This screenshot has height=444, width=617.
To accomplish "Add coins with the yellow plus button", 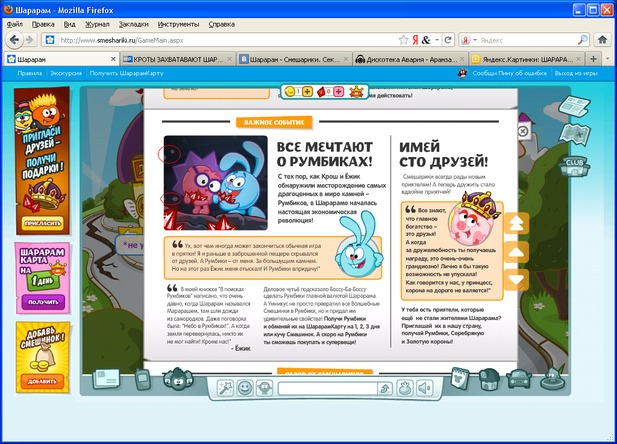I will [307, 92].
